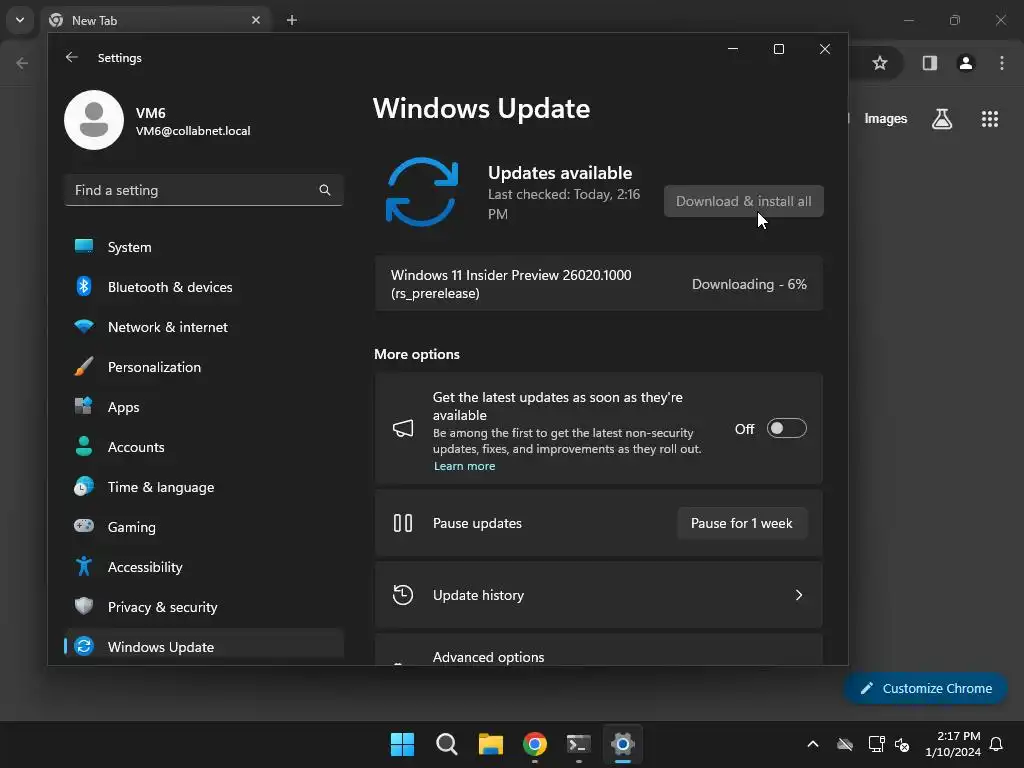The height and width of the screenshot is (768, 1024).
Task: Open Accessibility settings category
Action: point(204,567)
